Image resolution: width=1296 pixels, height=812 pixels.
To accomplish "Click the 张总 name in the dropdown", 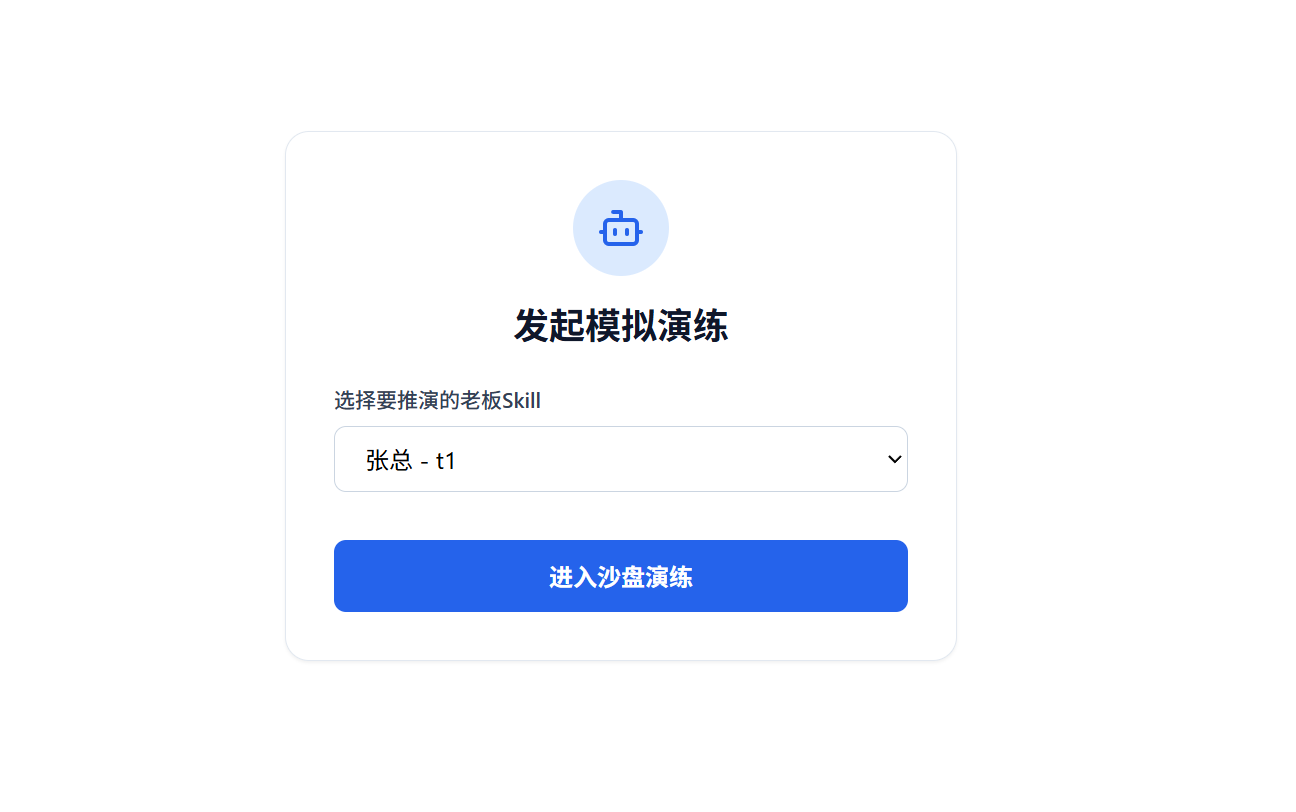I will pos(389,460).
